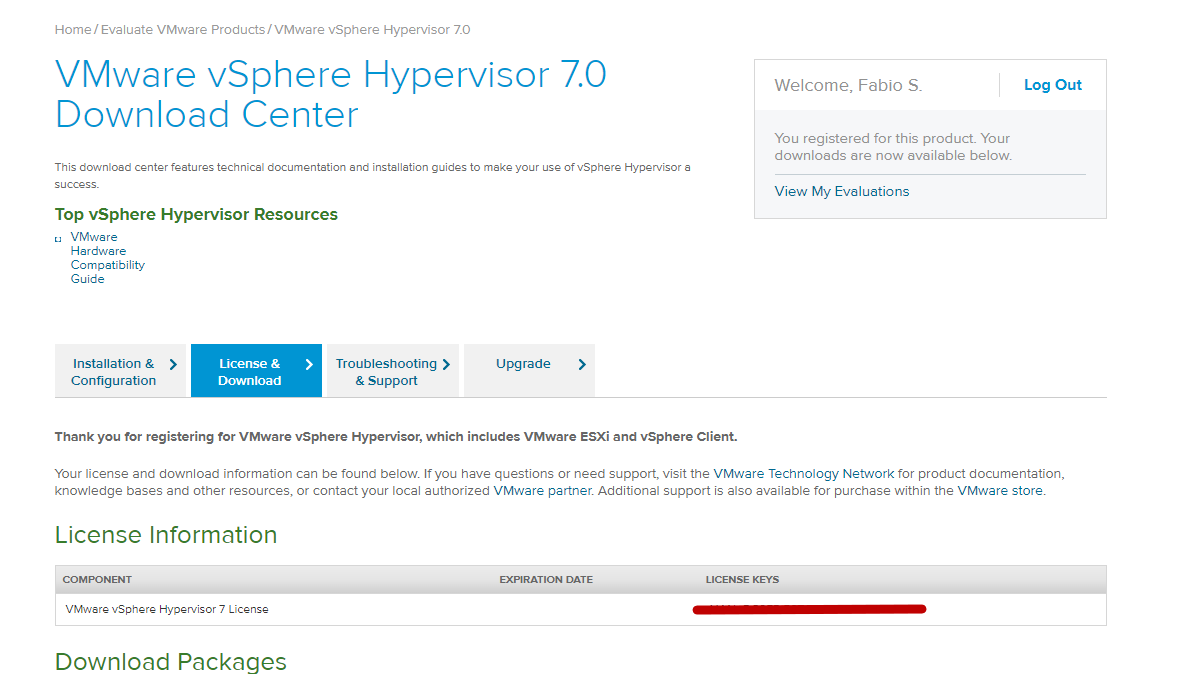
Task: Switch to Installation & Configuration tab
Action: 120,371
